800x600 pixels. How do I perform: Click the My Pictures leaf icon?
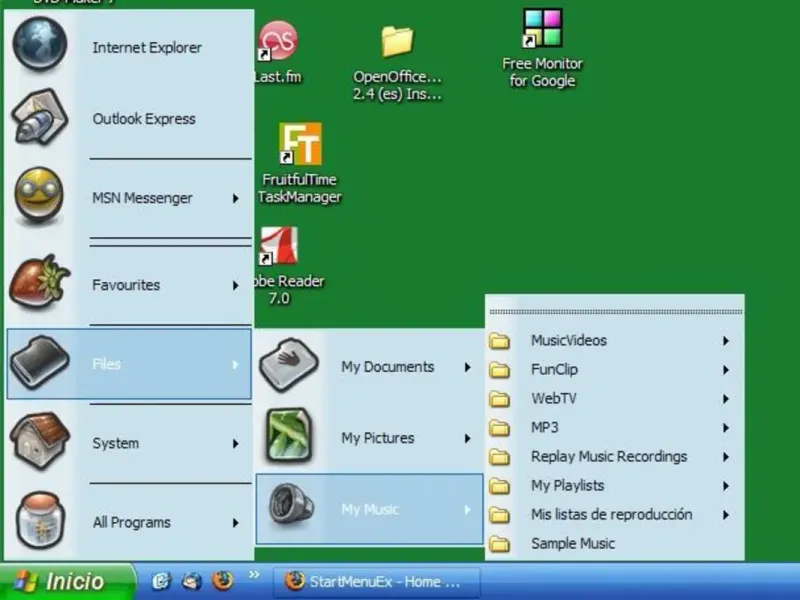[x=289, y=435]
